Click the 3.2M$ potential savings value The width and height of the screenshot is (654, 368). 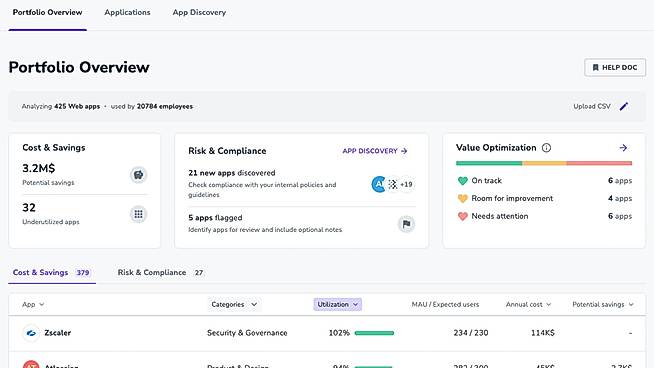point(38,169)
